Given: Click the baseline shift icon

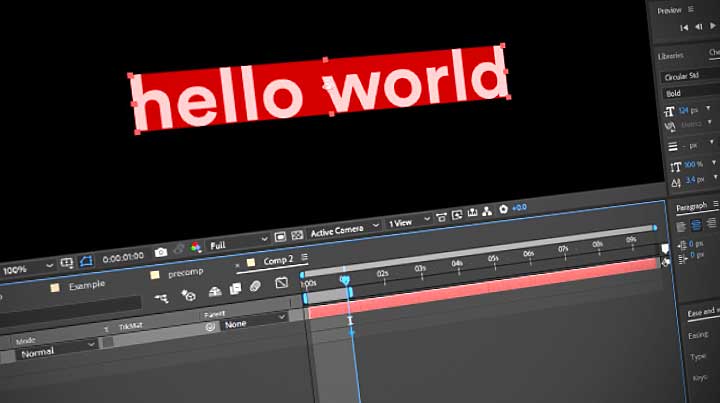Looking at the screenshot, I should (676, 183).
